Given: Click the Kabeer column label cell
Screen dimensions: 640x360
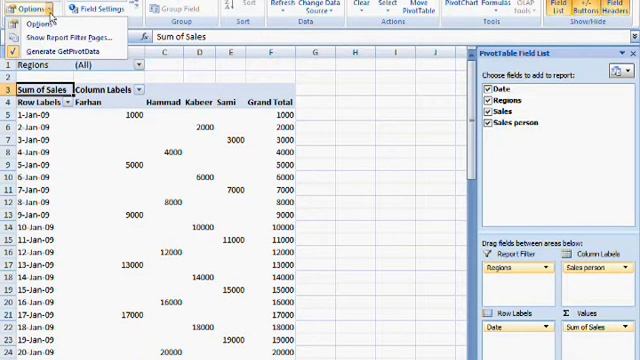Looking at the screenshot, I should coord(199,102).
